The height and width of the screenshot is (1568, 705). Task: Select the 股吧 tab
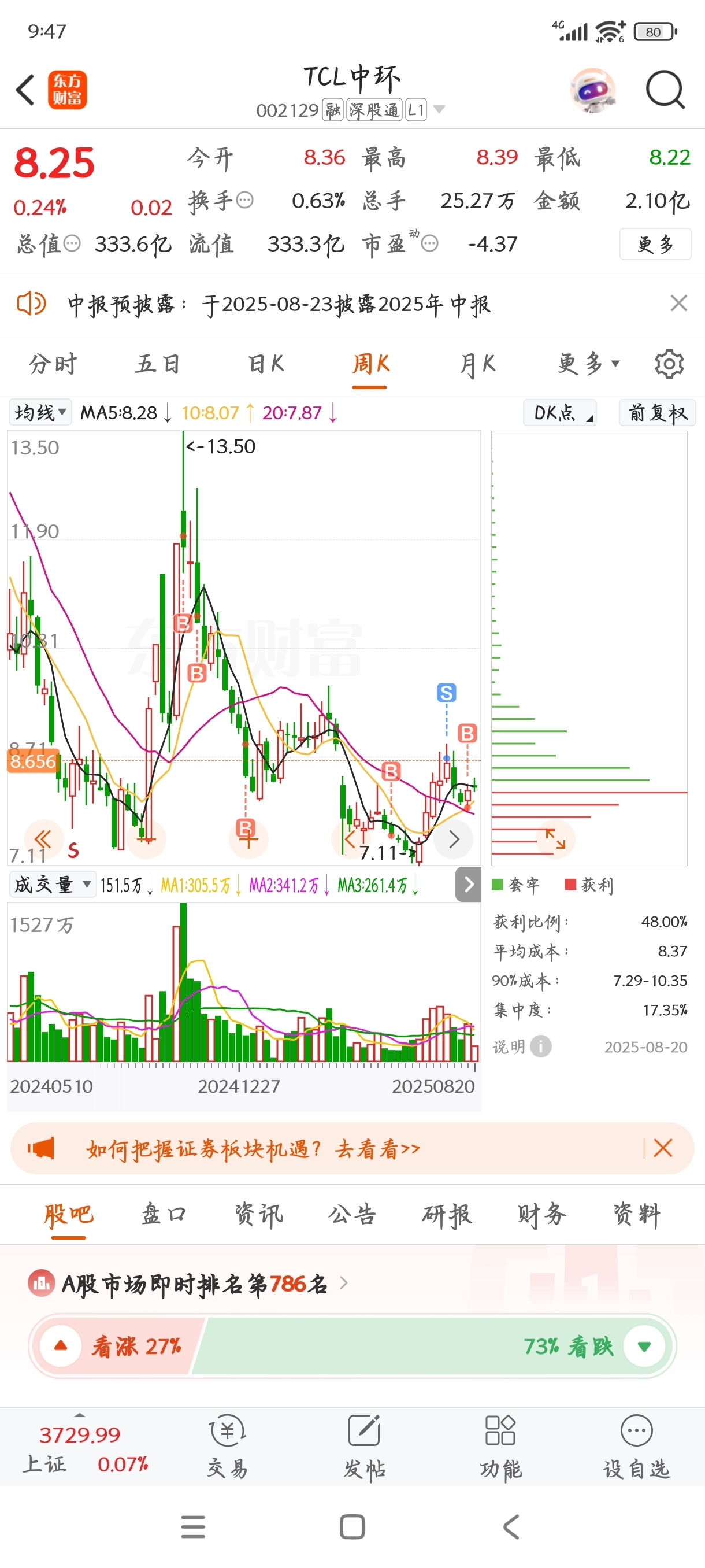(68, 1215)
